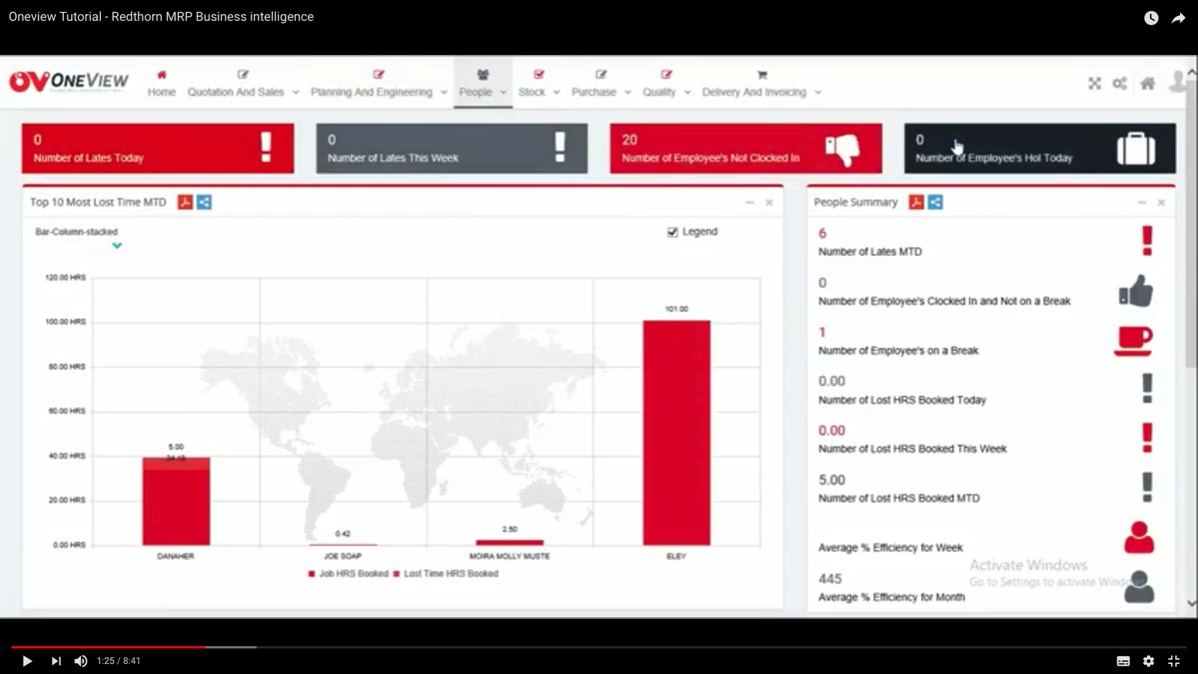This screenshot has height=674, width=1198.
Task: Click the Number of Employee's Not Clocked In tile
Action: (745, 149)
